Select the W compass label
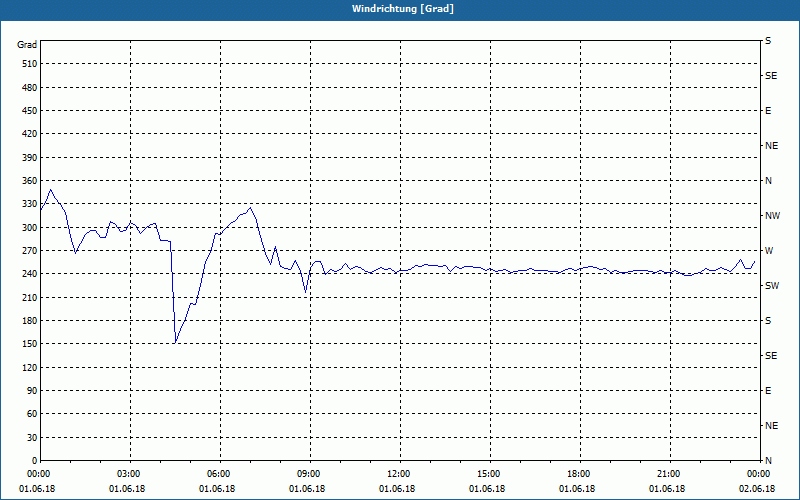This screenshot has width=800, height=500. coord(769,251)
